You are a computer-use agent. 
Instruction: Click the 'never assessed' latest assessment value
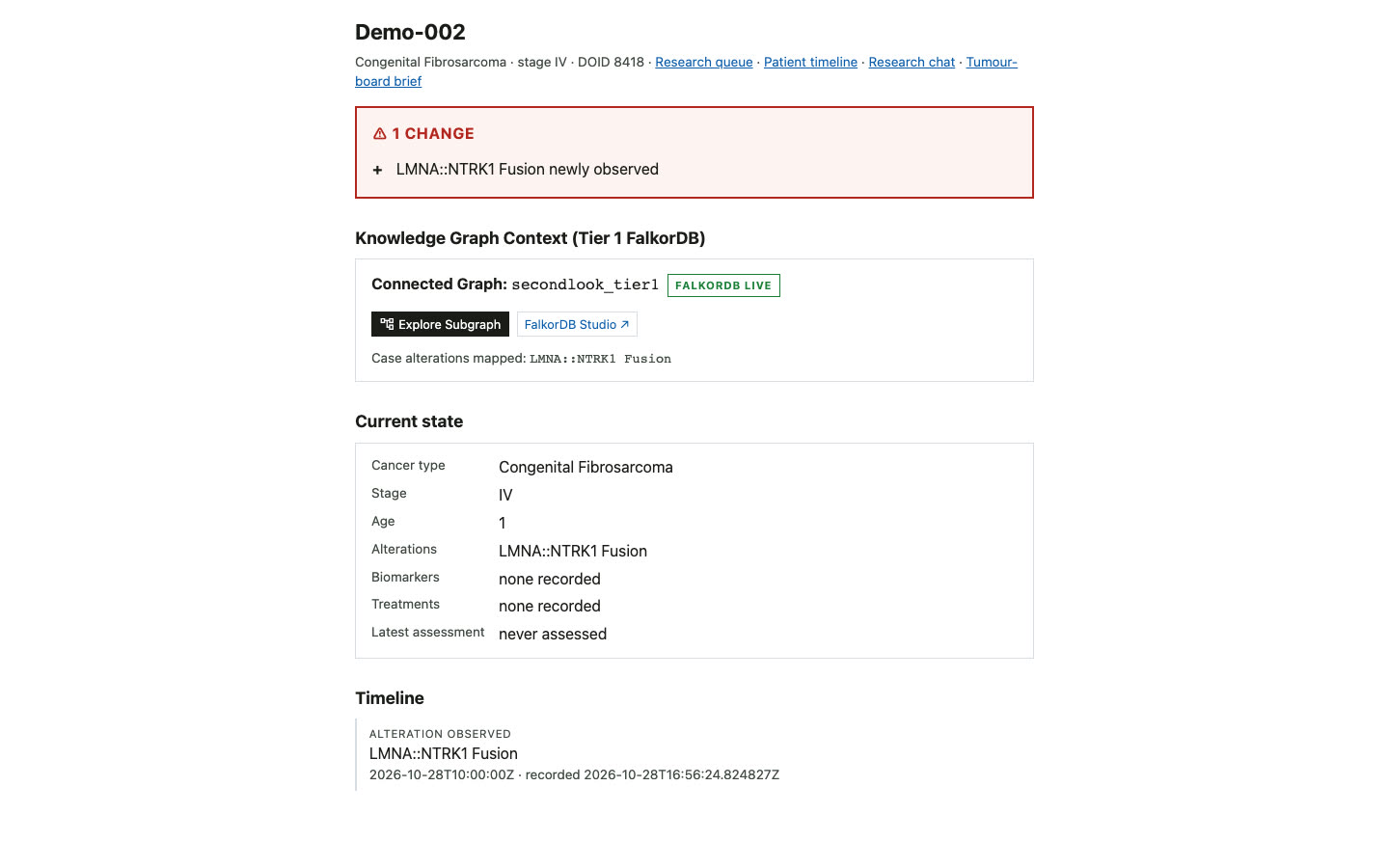click(553, 634)
